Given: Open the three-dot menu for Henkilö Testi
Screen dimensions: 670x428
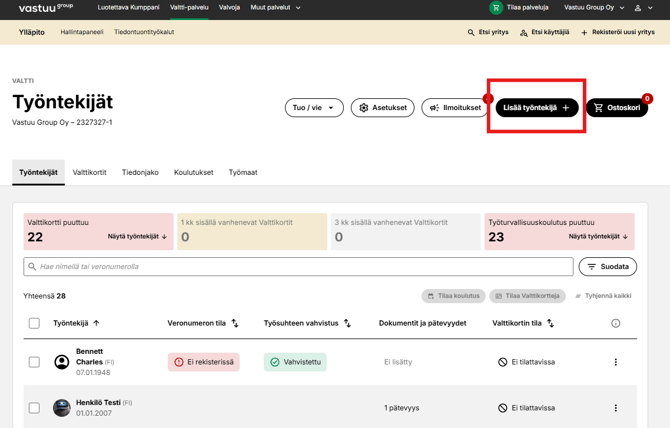Looking at the screenshot, I should [616, 408].
